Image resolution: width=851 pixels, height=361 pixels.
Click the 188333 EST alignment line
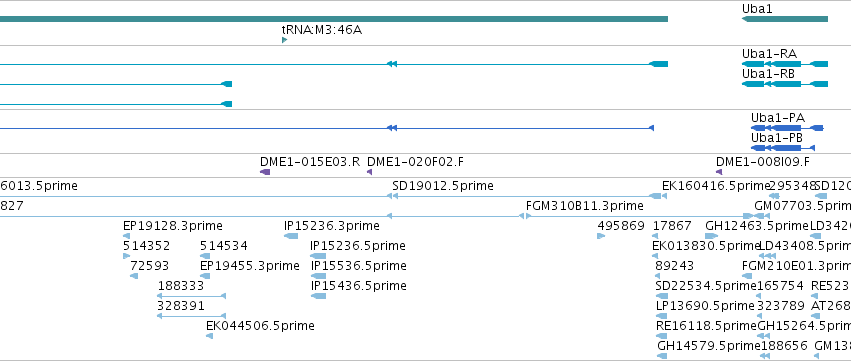tap(192, 296)
